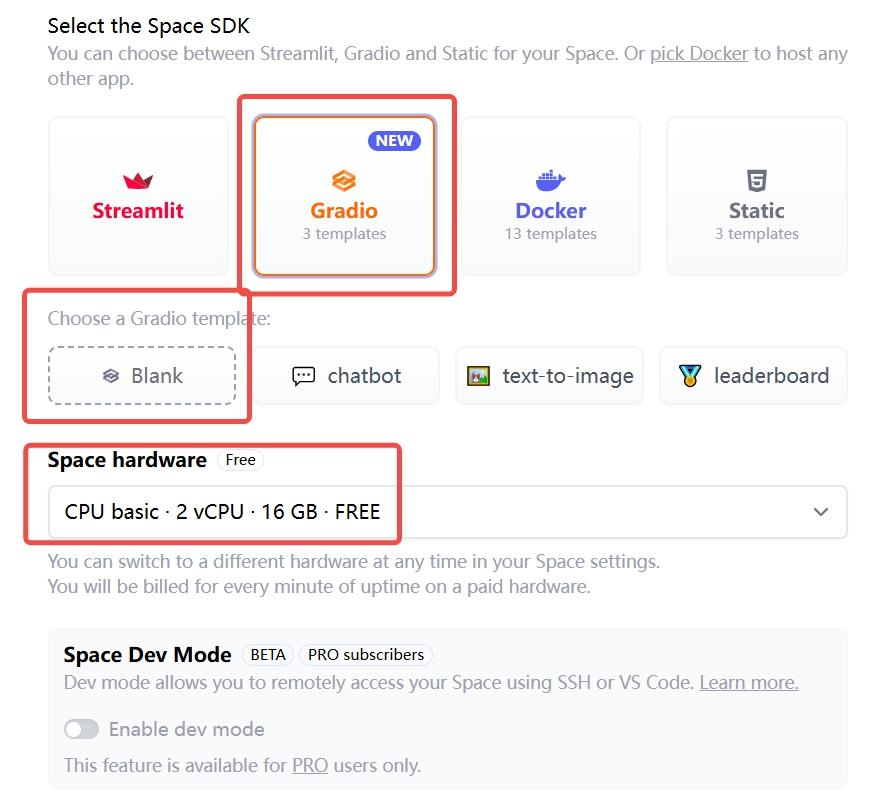Click the Gradio orange logo icon
The height and width of the screenshot is (812, 871).
click(x=344, y=181)
